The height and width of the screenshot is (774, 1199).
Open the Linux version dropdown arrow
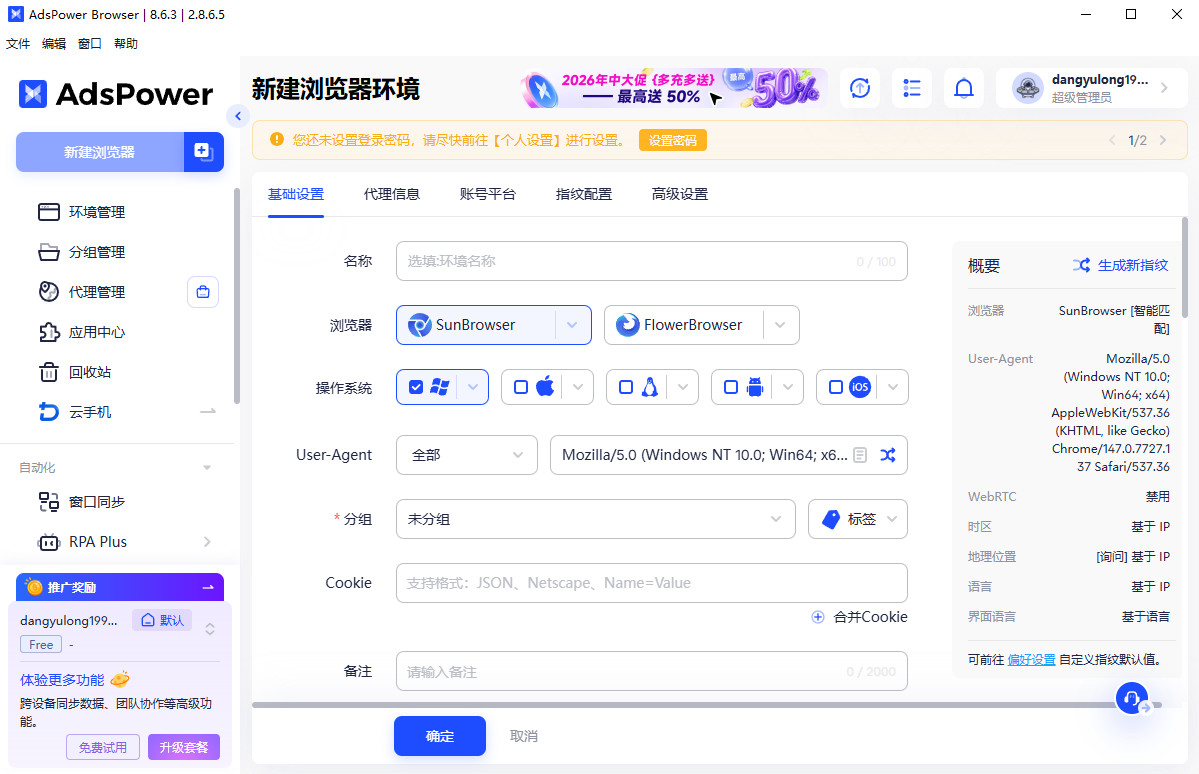pos(683,387)
